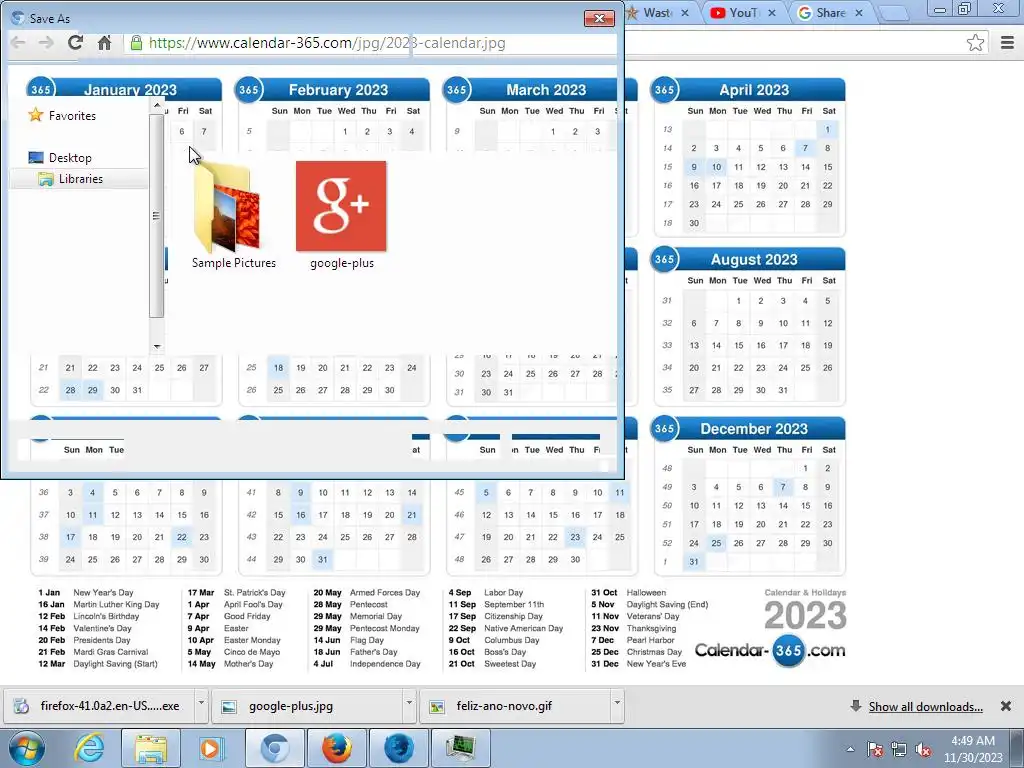Viewport: 1024px width, 768px height.
Task: Click Independence Day in the holiday list
Action: tap(385, 664)
